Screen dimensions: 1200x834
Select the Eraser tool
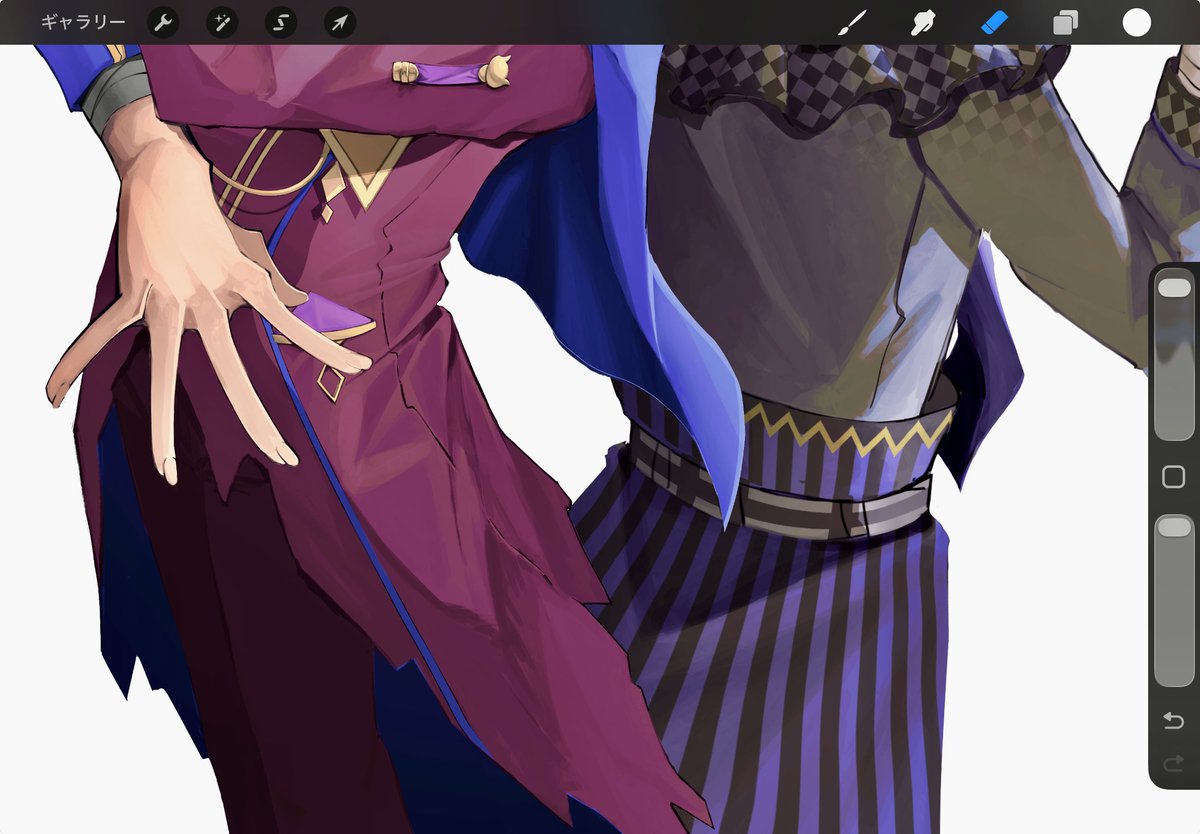coord(994,22)
